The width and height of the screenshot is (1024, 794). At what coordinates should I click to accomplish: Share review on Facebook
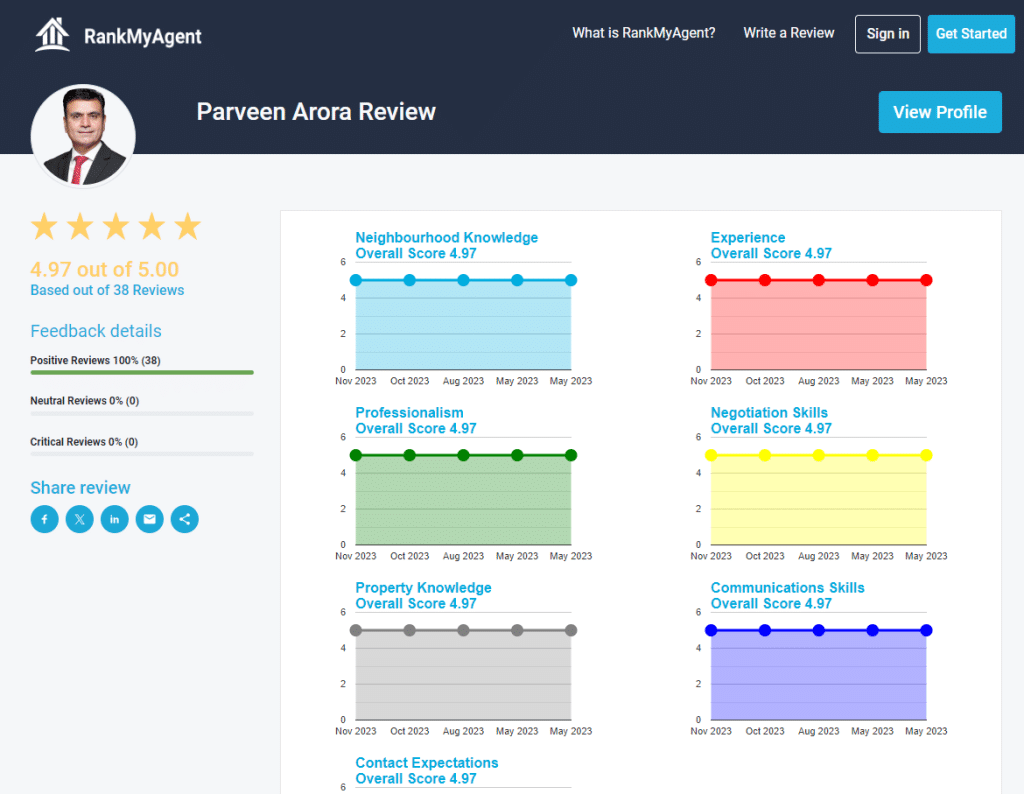click(44, 519)
